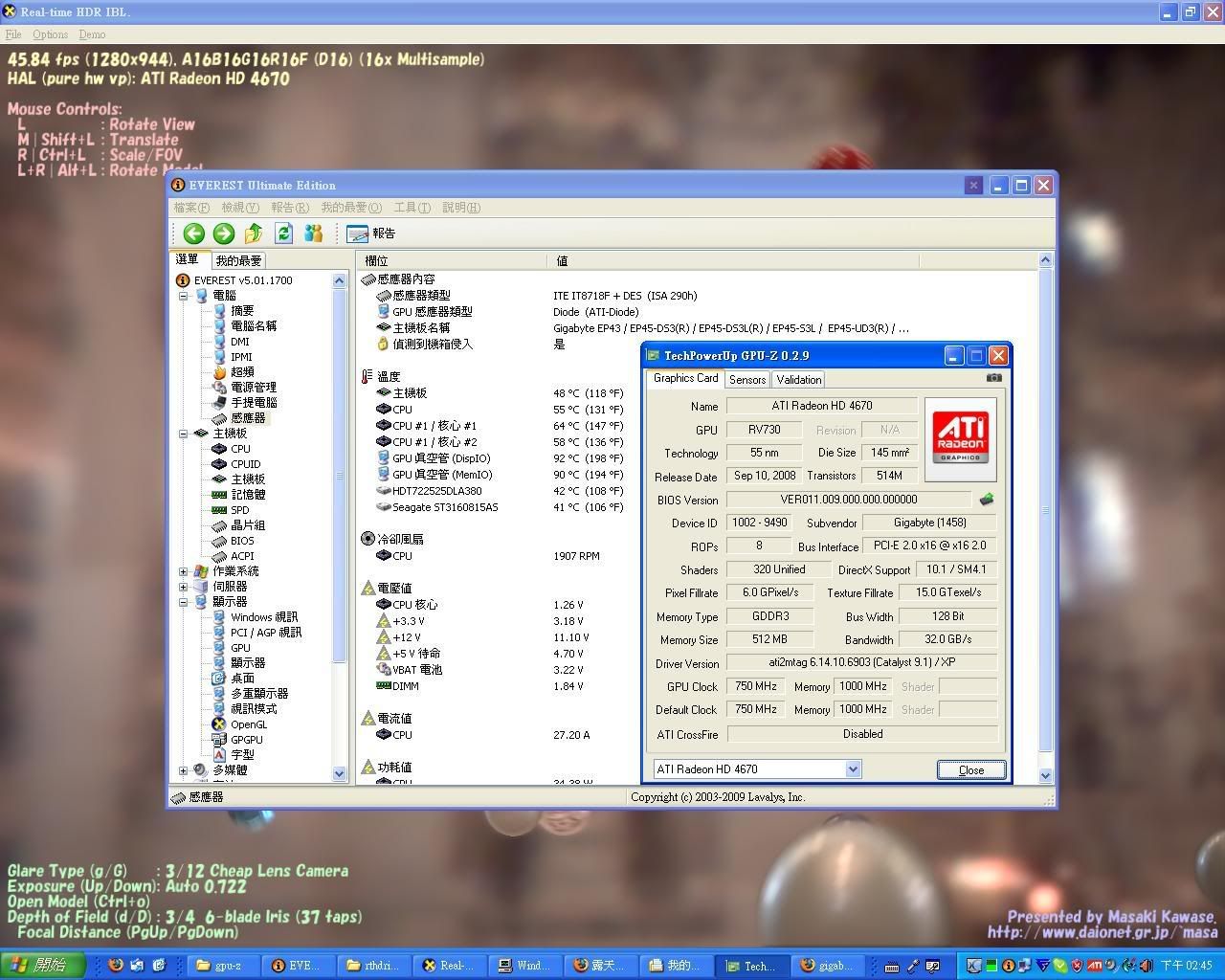Click up arrow on EVEREST tree scrollbar
The image size is (1225, 980).
(339, 280)
